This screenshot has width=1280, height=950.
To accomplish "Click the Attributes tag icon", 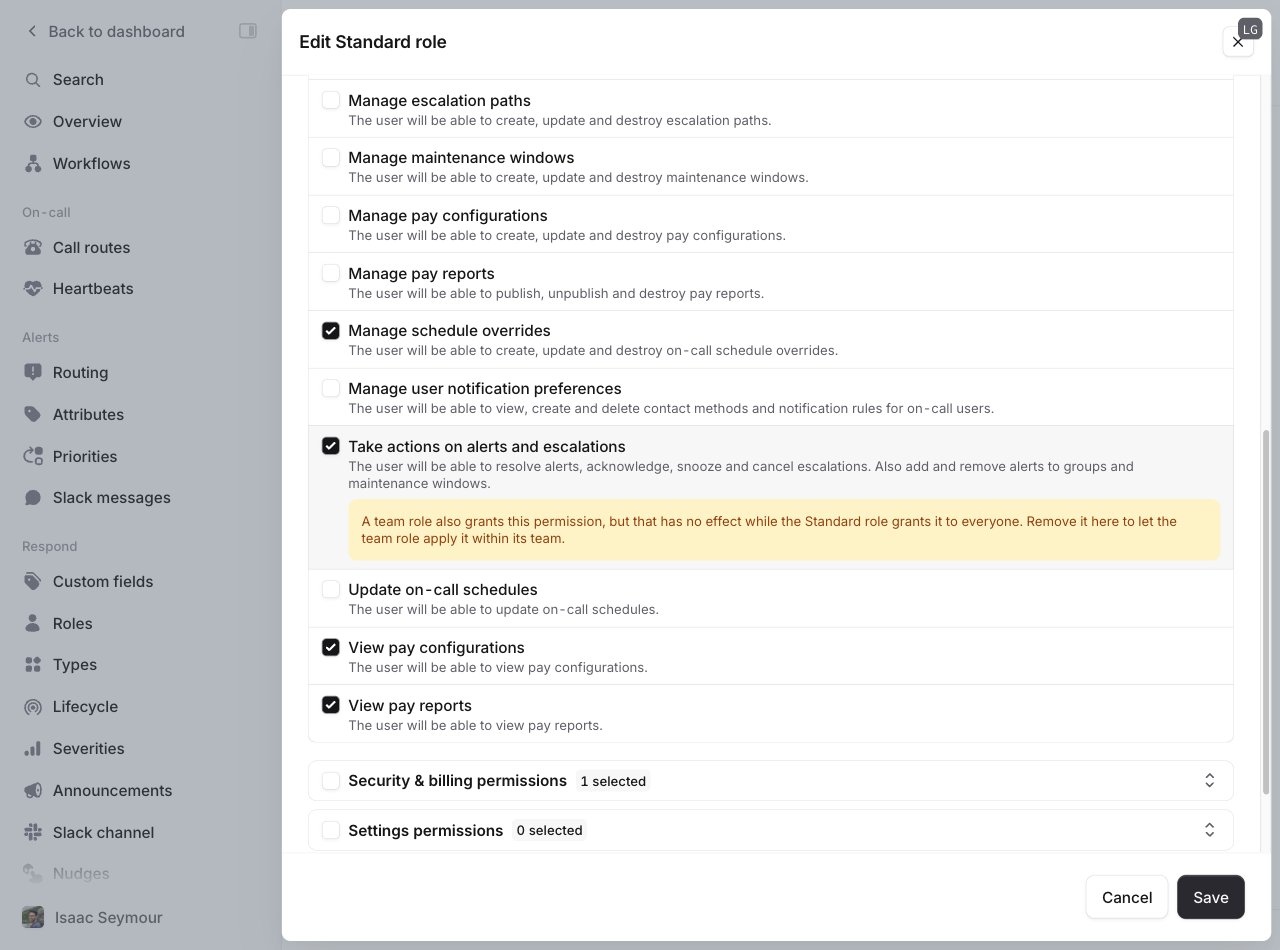I will 33,415.
